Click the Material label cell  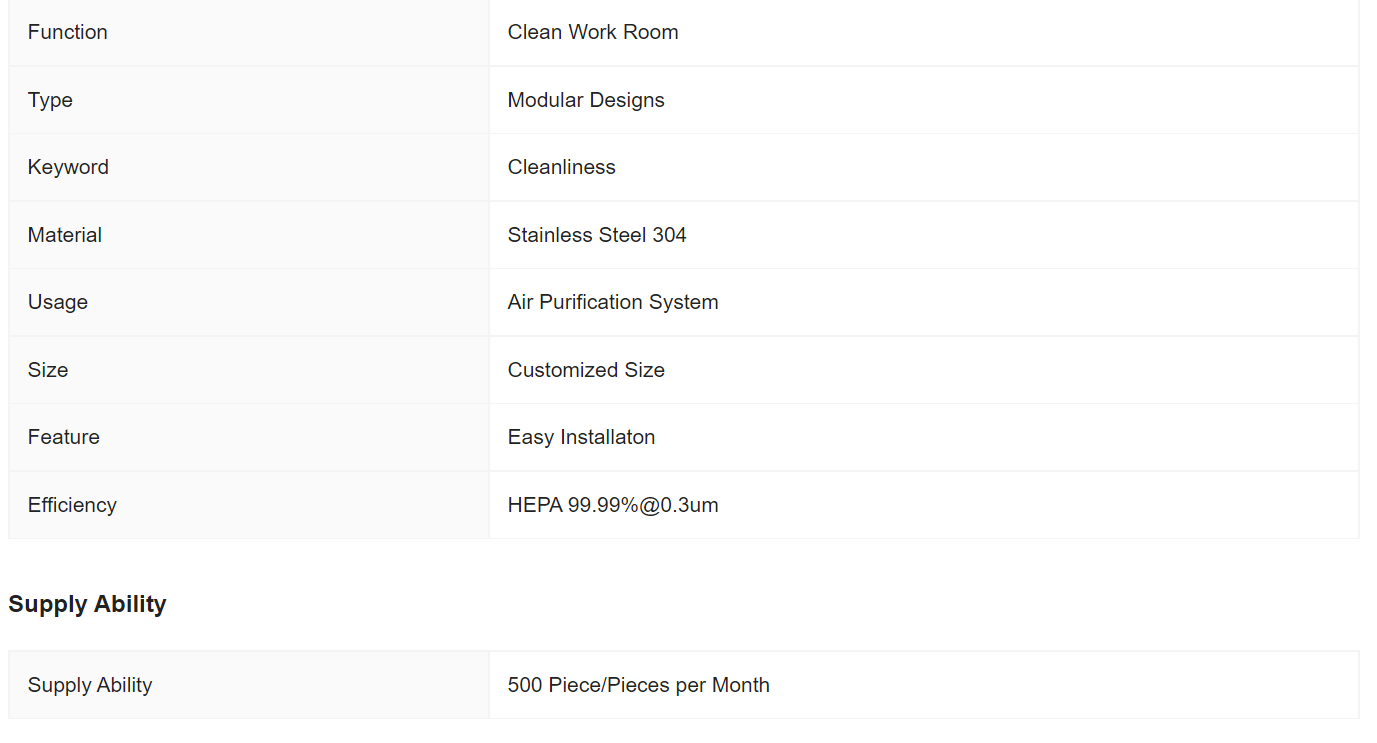point(249,235)
